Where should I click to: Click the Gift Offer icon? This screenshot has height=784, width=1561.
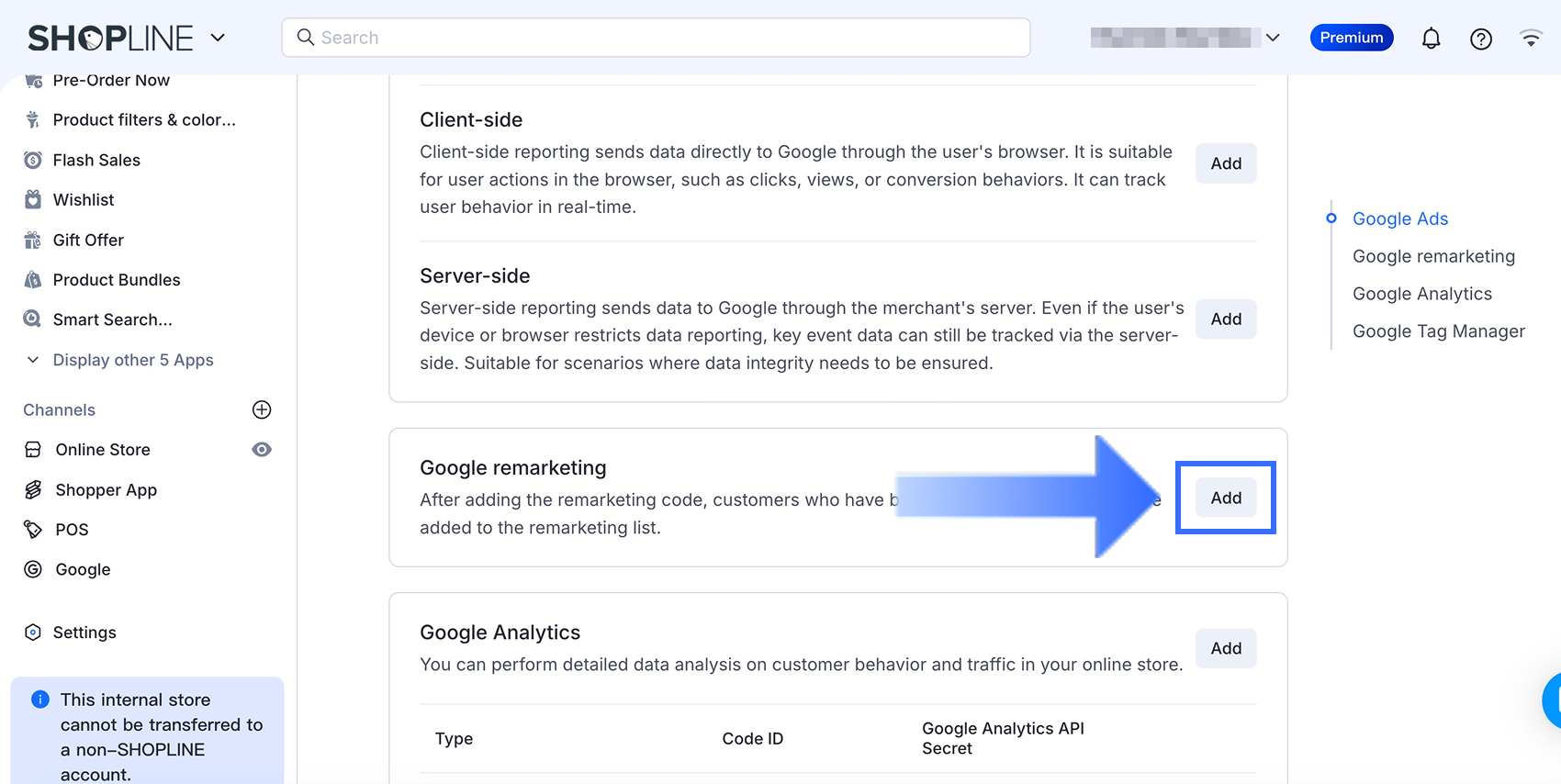click(33, 240)
